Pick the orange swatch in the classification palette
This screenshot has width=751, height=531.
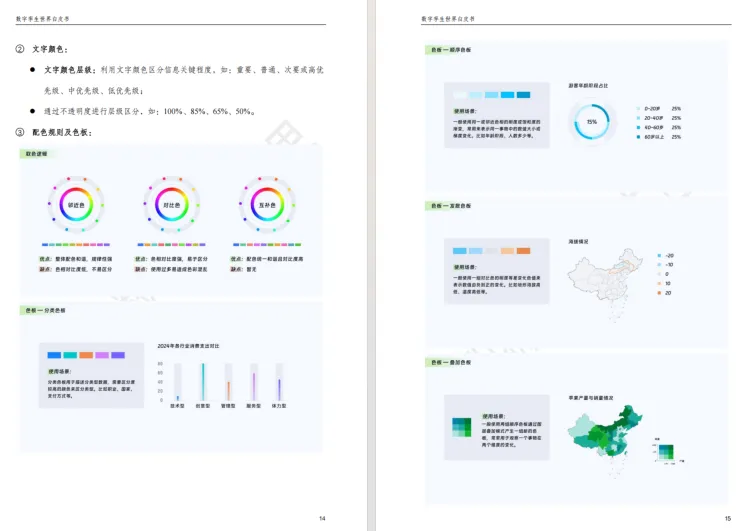(86, 355)
